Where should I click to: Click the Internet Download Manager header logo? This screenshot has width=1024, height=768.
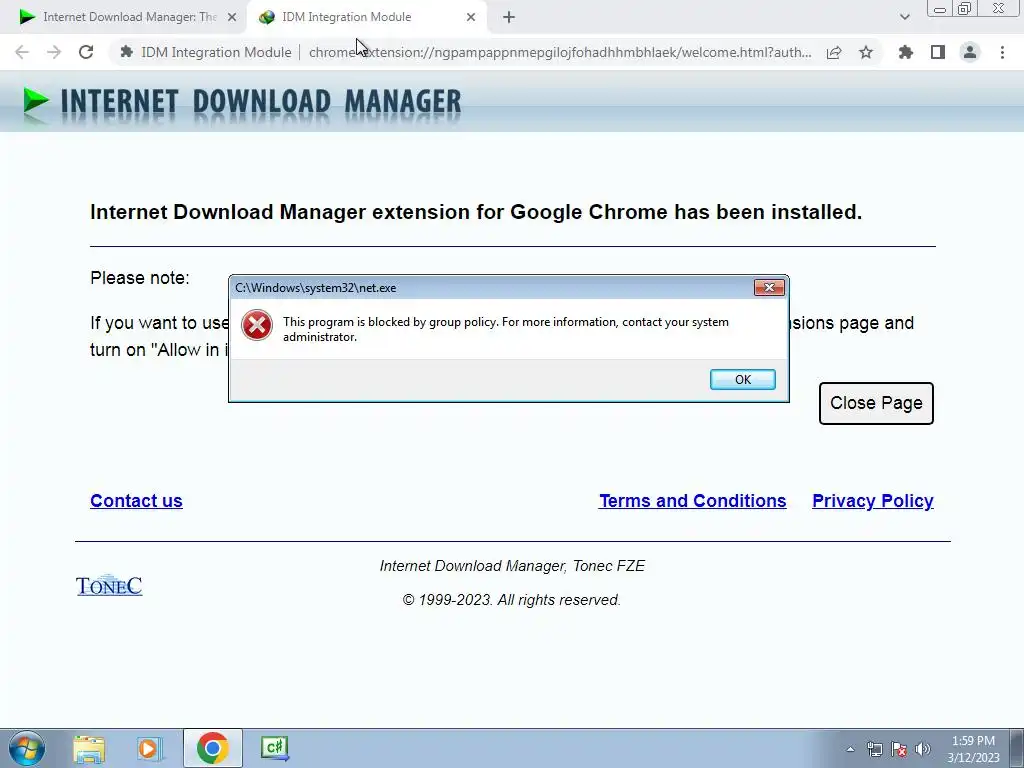pos(242,103)
